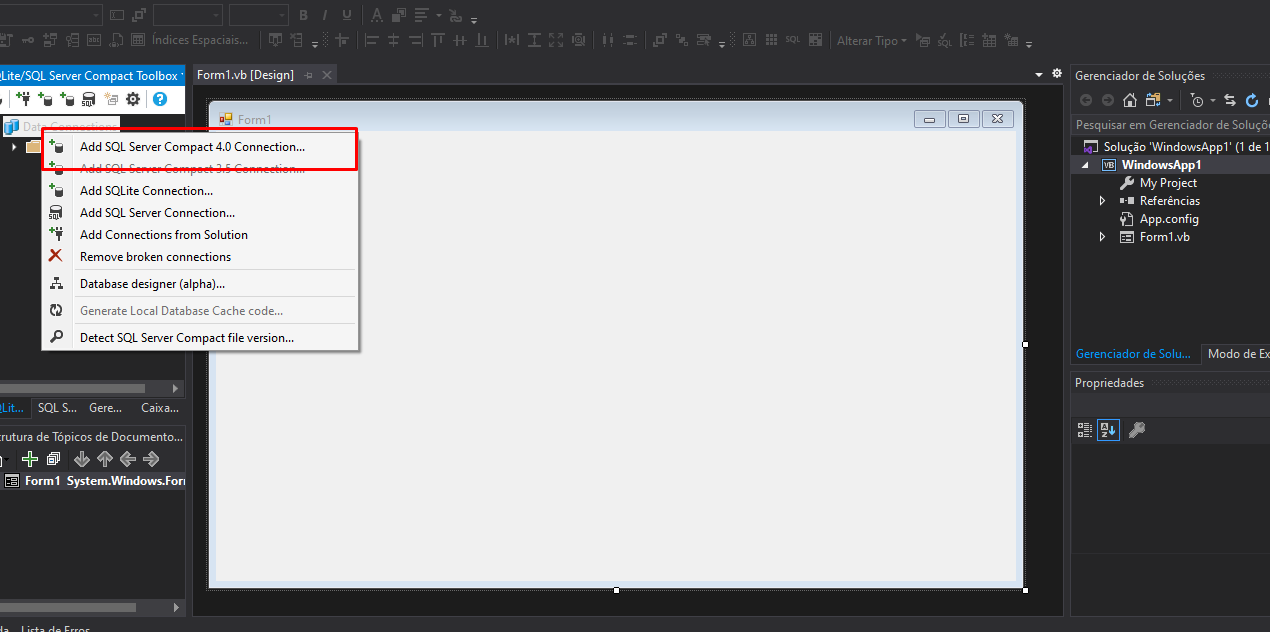Click the green plus icon in document outline
The width and height of the screenshot is (1270, 632).
point(30,459)
